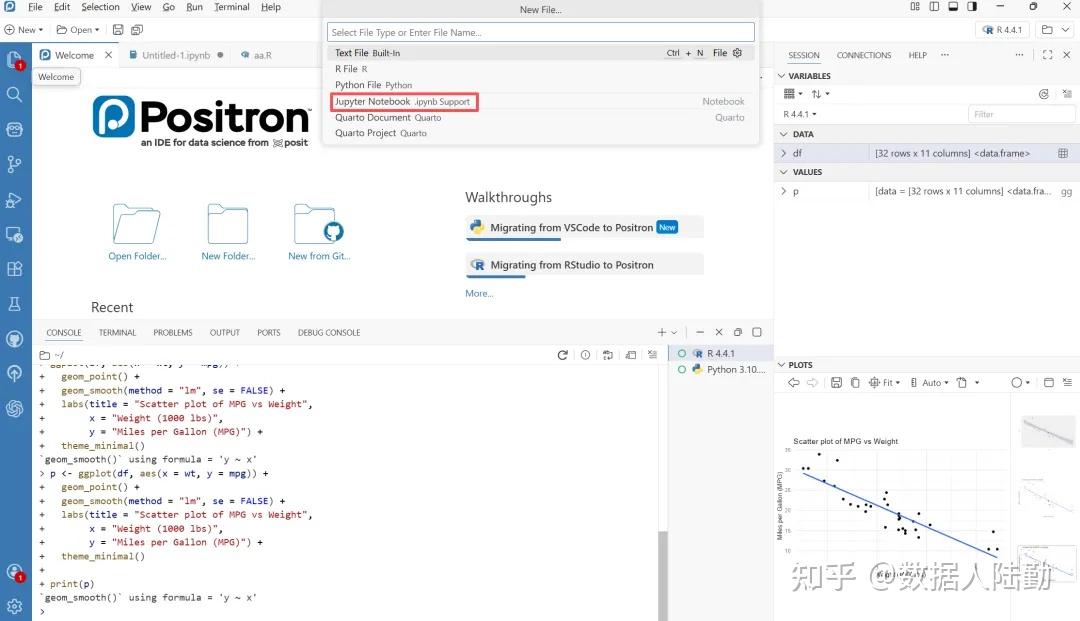Open the New dropdown in toolbar
The height and width of the screenshot is (621, 1080).
(24, 30)
